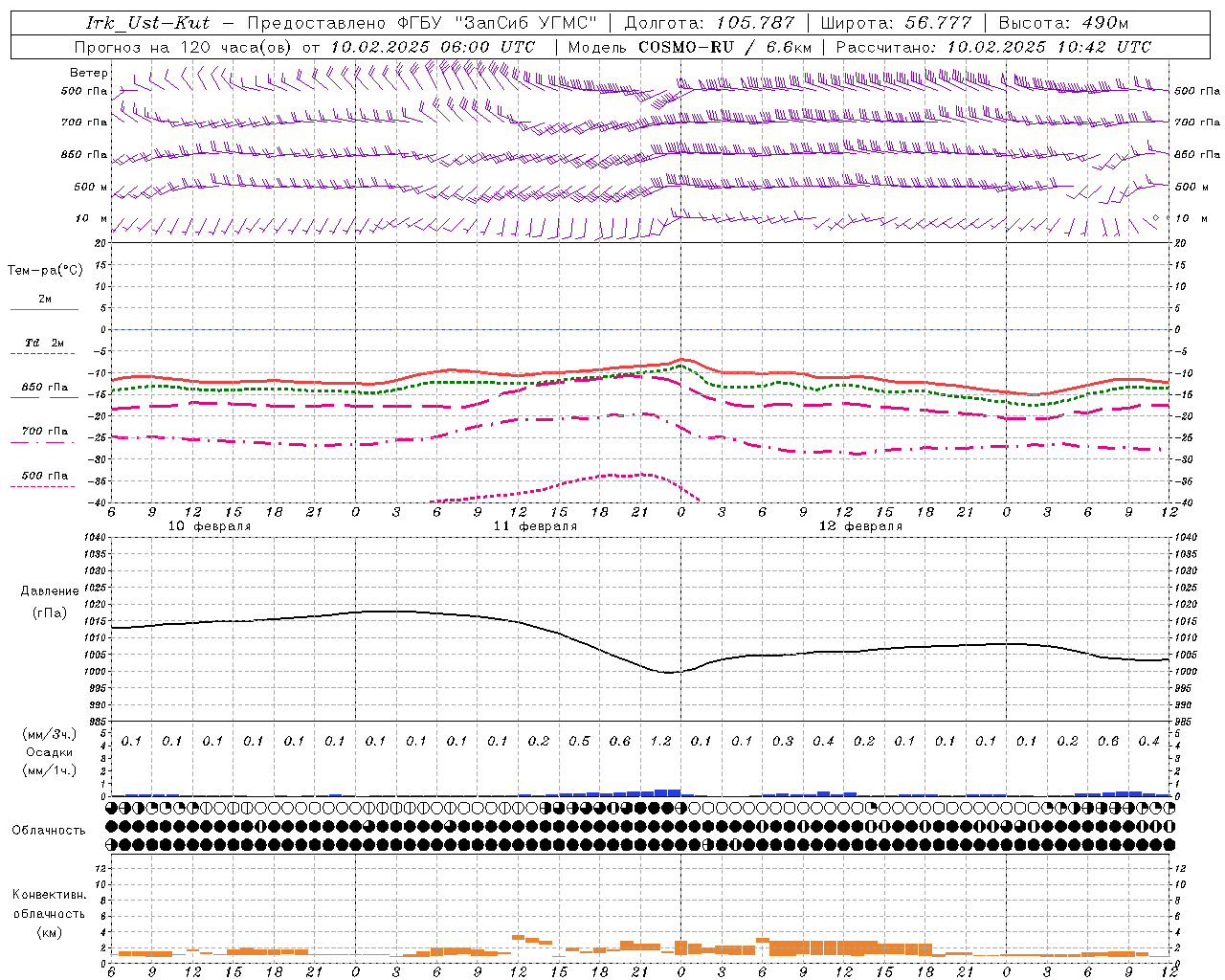
Task: Click the 'Осадки' precipitation label
Action: (x=50, y=752)
